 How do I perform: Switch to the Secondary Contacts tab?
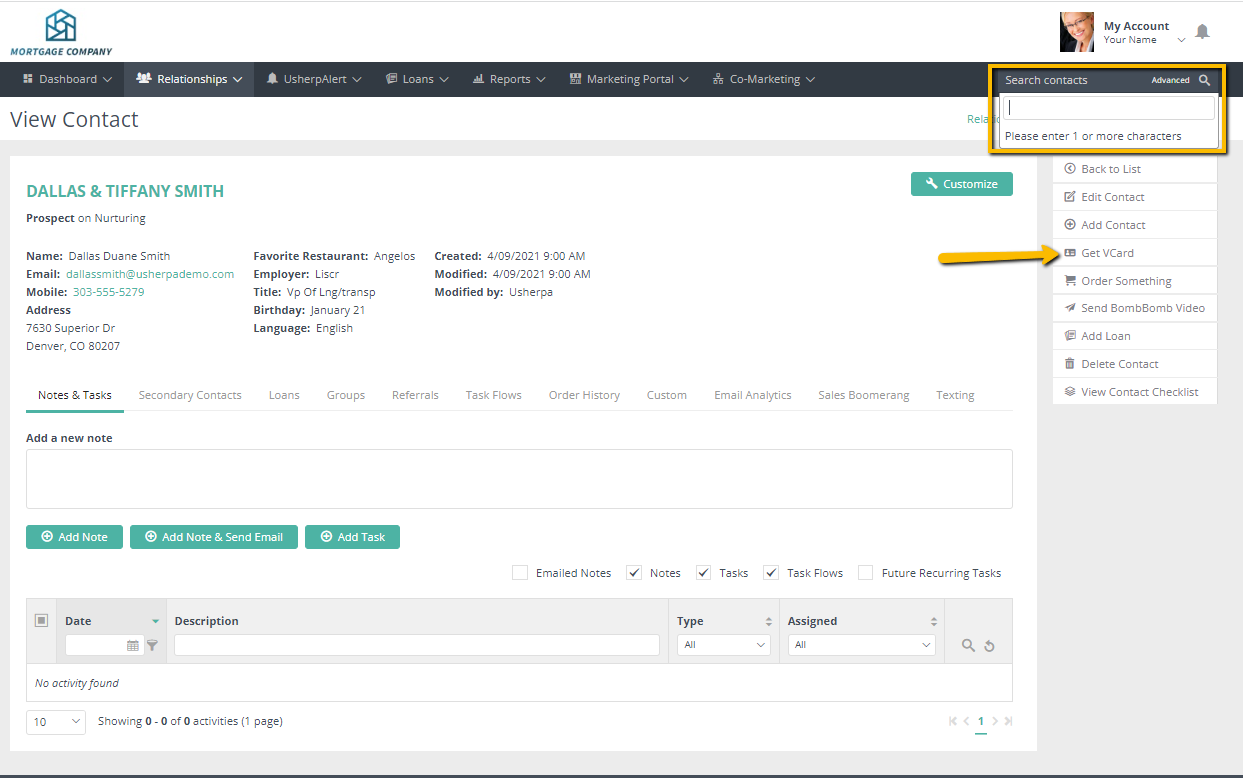point(190,395)
